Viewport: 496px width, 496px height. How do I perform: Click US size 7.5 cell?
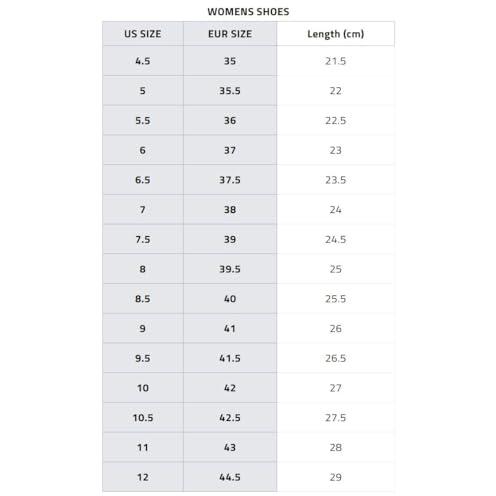tap(143, 239)
